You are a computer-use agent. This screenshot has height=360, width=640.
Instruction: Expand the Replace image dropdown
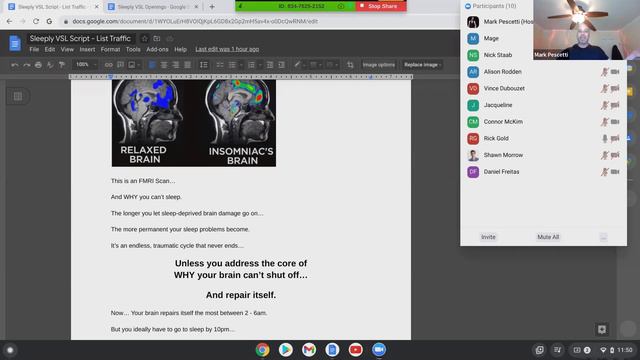point(422,64)
